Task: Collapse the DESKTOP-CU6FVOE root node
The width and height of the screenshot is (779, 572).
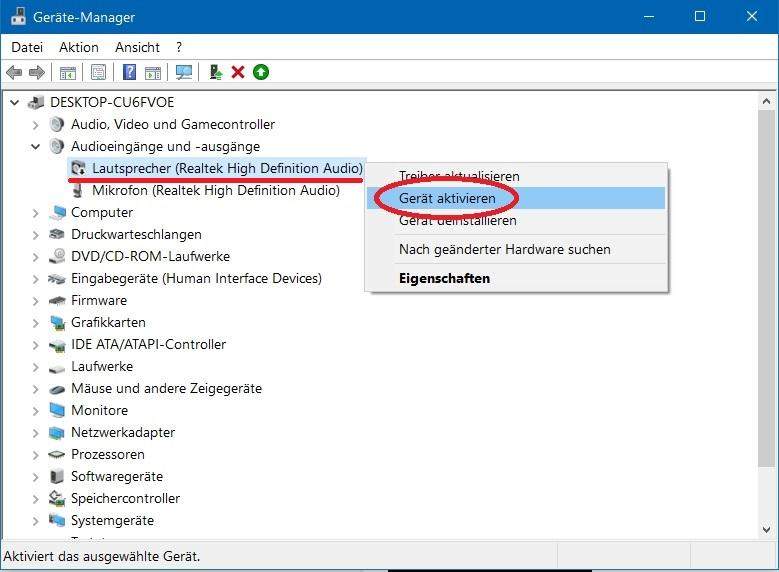Action: (14, 102)
